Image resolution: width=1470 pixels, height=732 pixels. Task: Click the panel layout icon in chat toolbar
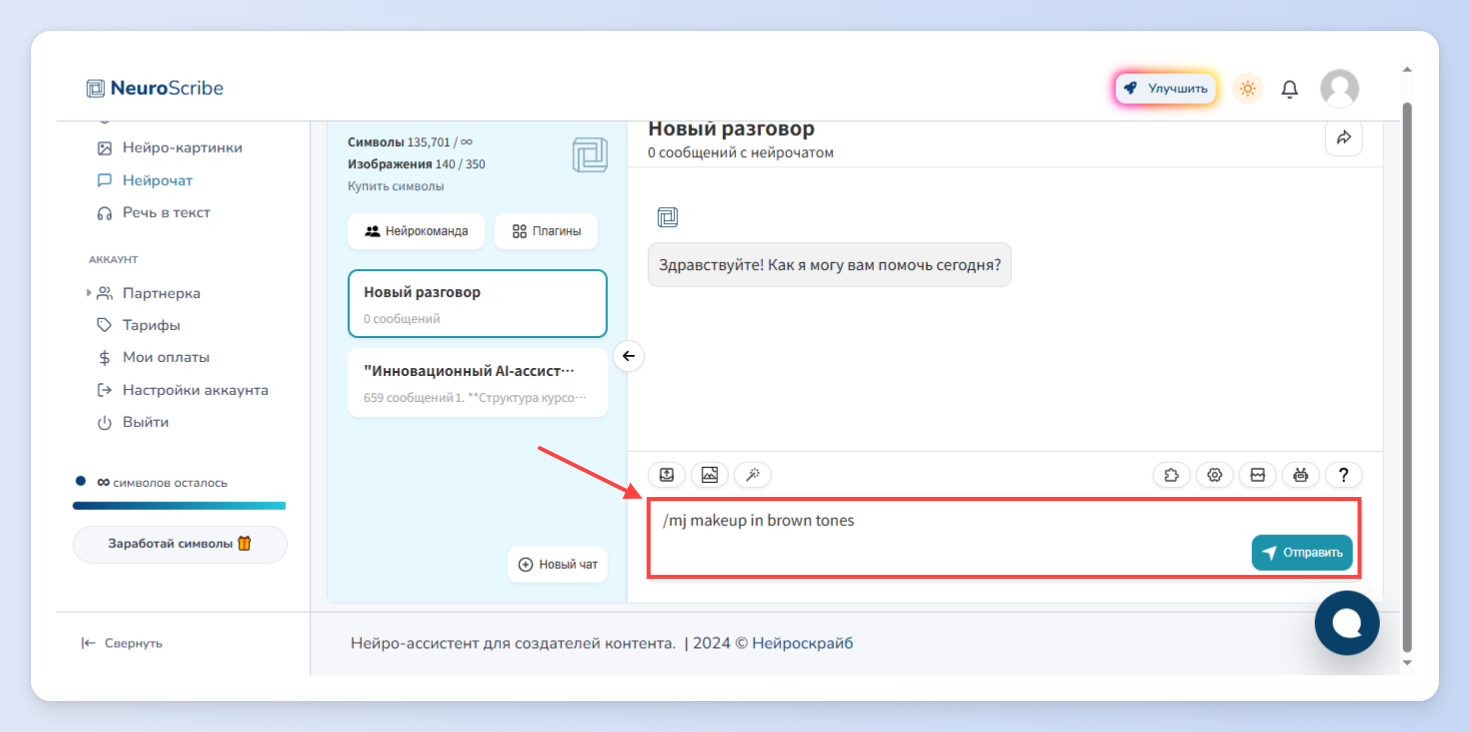1258,475
